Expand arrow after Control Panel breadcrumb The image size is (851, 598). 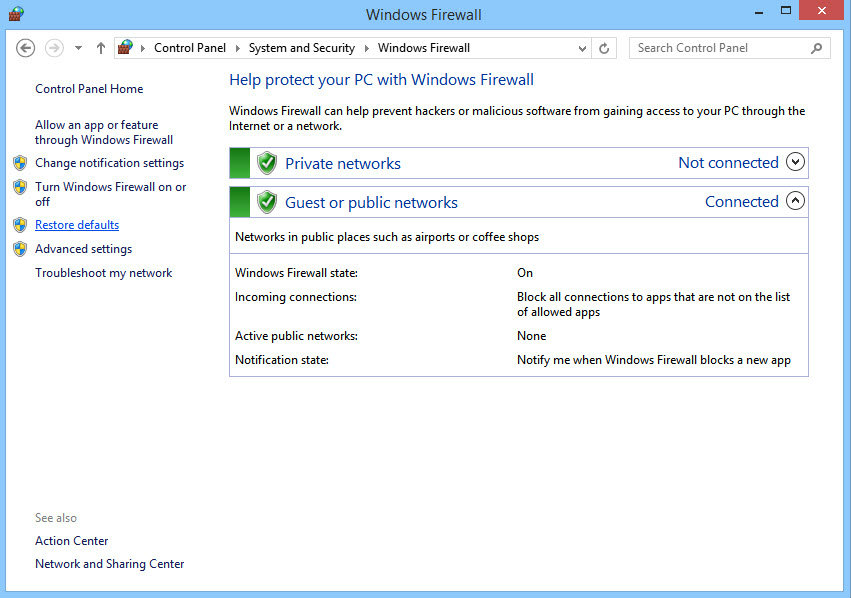[237, 48]
